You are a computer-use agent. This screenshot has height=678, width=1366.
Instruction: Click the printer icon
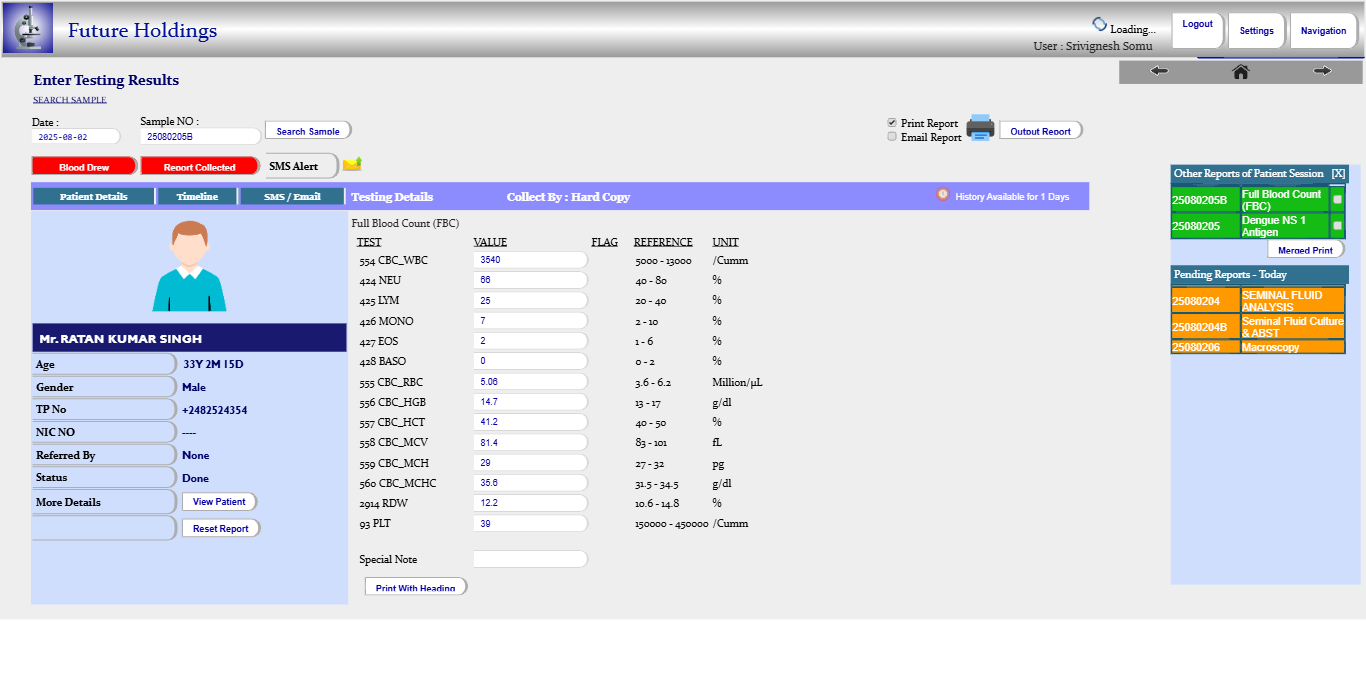click(980, 128)
